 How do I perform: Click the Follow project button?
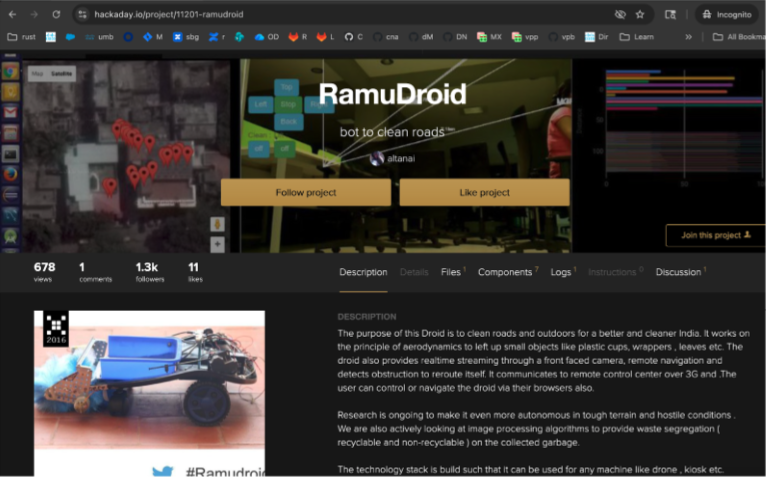click(x=306, y=192)
